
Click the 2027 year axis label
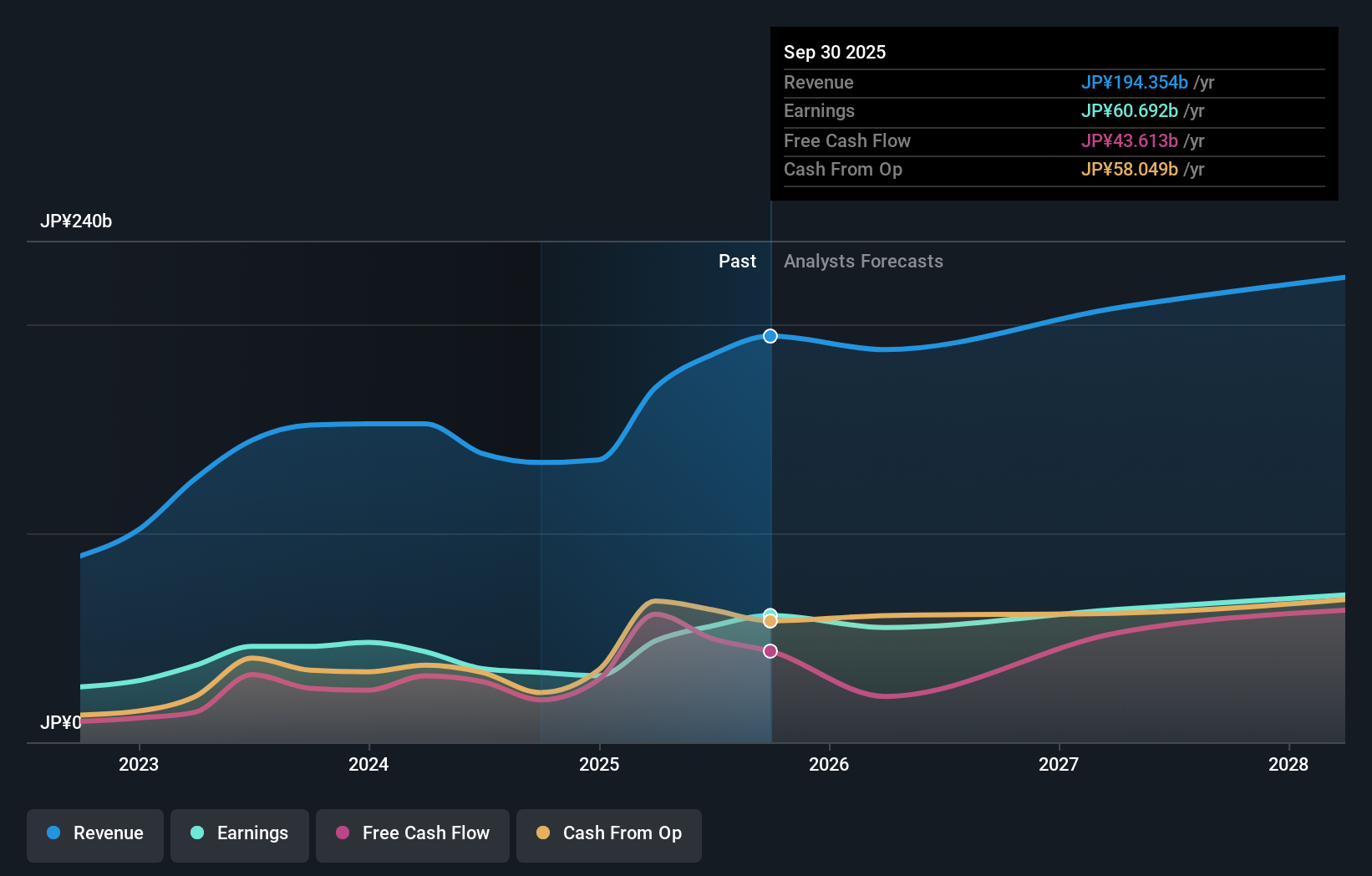coord(1058,764)
